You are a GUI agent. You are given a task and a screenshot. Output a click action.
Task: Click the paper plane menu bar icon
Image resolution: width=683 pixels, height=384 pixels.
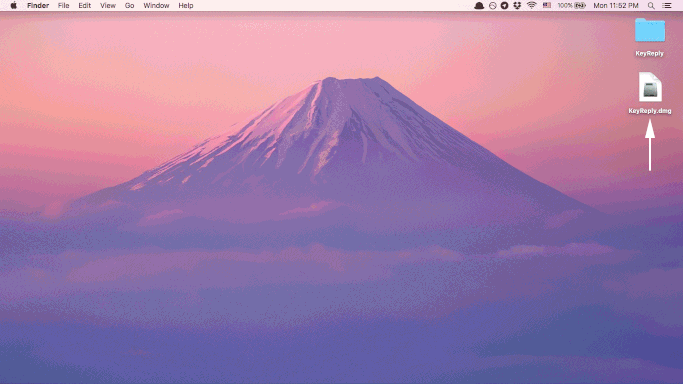click(x=504, y=6)
